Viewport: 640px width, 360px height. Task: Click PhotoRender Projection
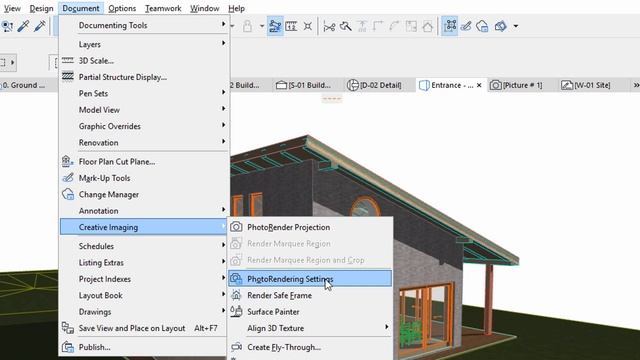[x=310, y=227]
